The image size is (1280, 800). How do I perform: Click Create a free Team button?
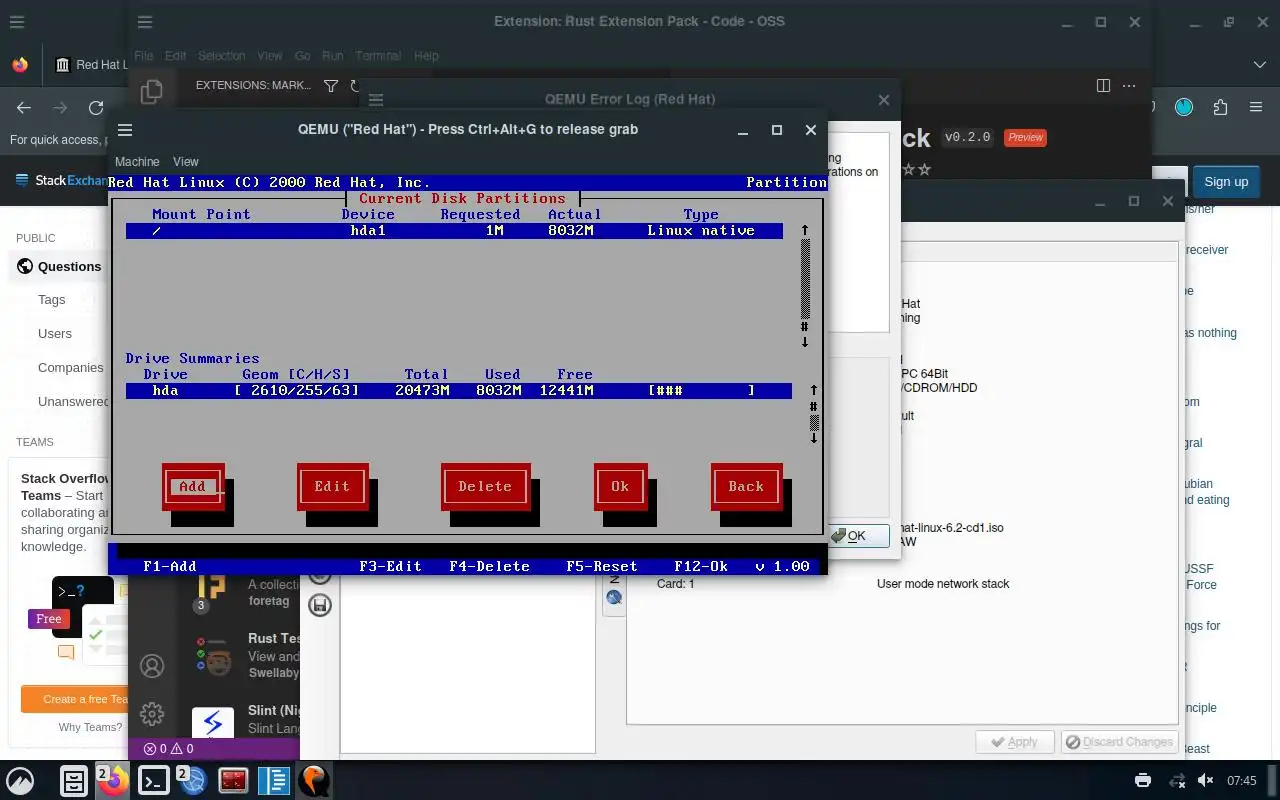(x=75, y=699)
